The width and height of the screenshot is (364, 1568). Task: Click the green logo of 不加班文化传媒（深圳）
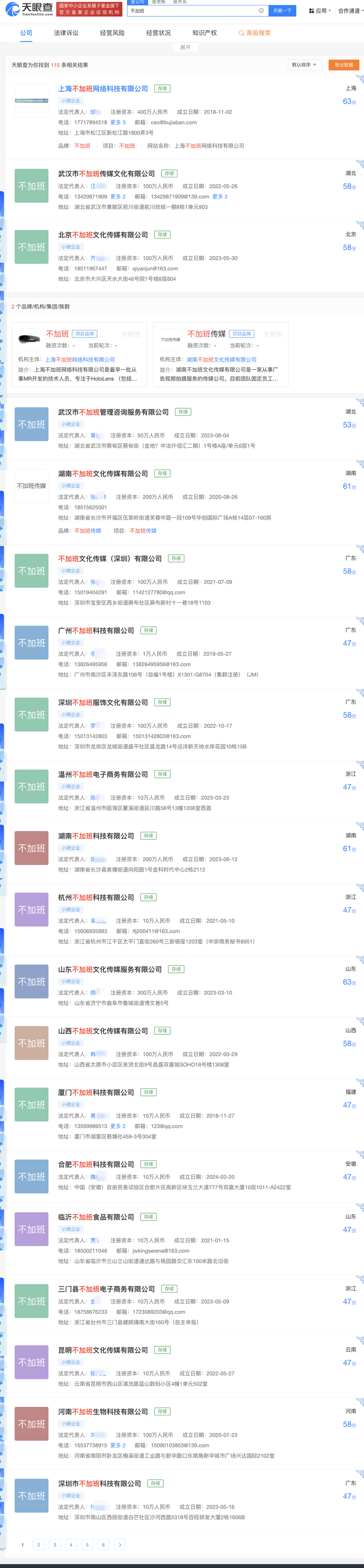pyautogui.click(x=31, y=571)
